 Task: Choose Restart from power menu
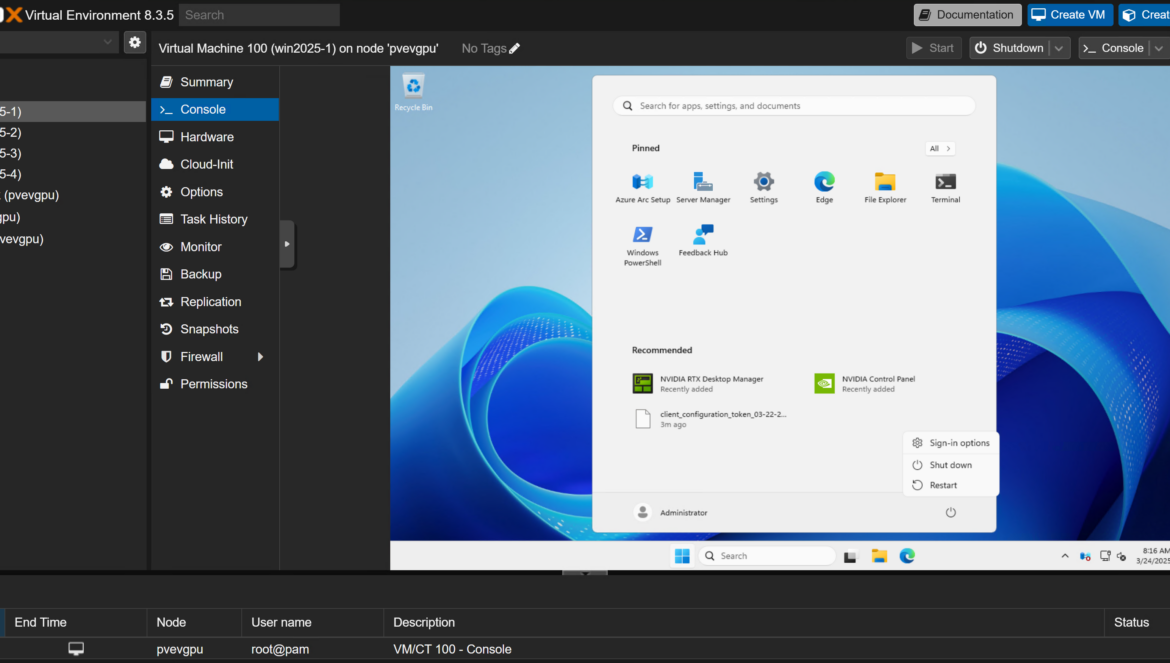point(951,486)
